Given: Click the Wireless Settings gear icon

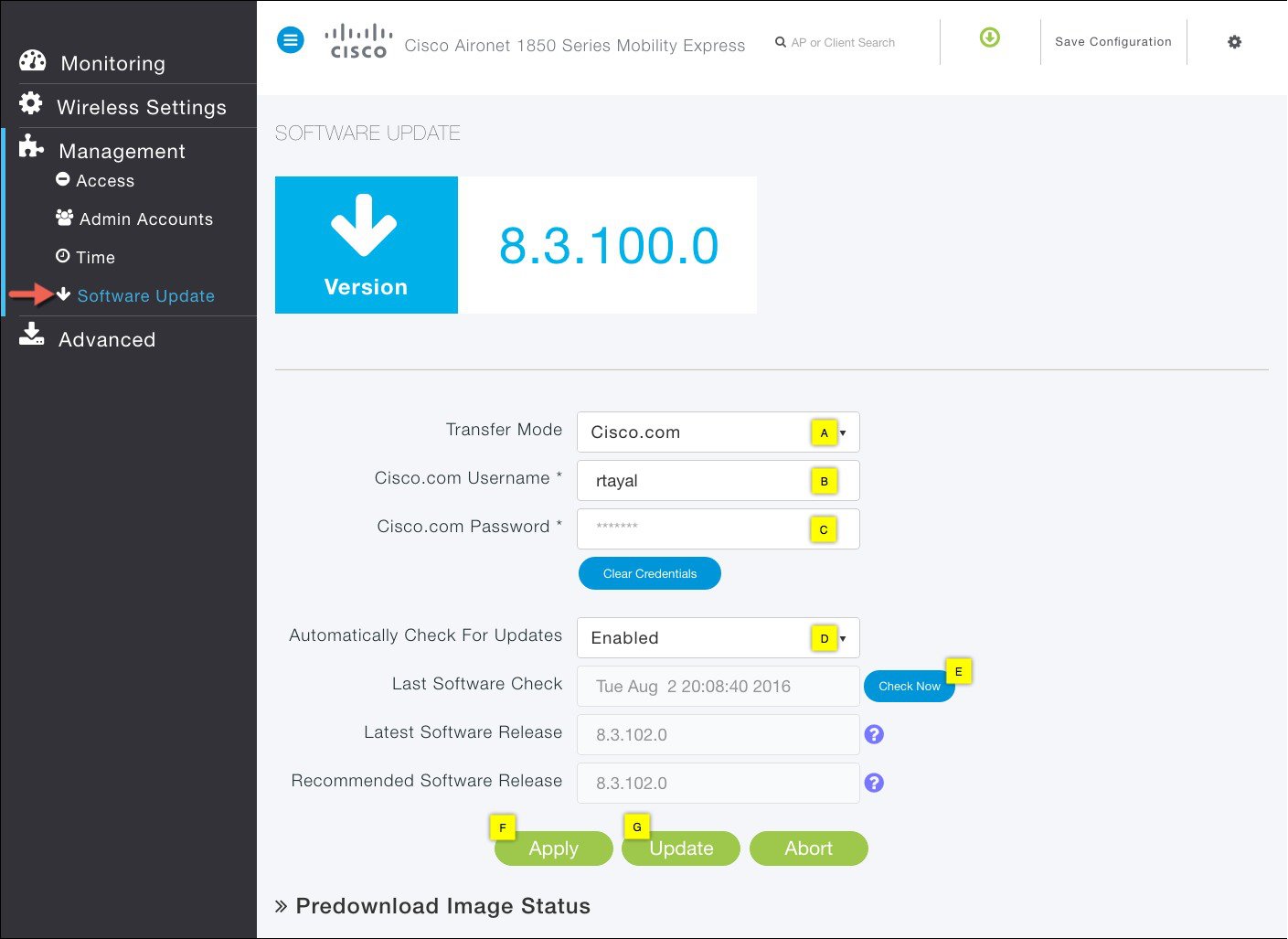Looking at the screenshot, I should (x=31, y=103).
